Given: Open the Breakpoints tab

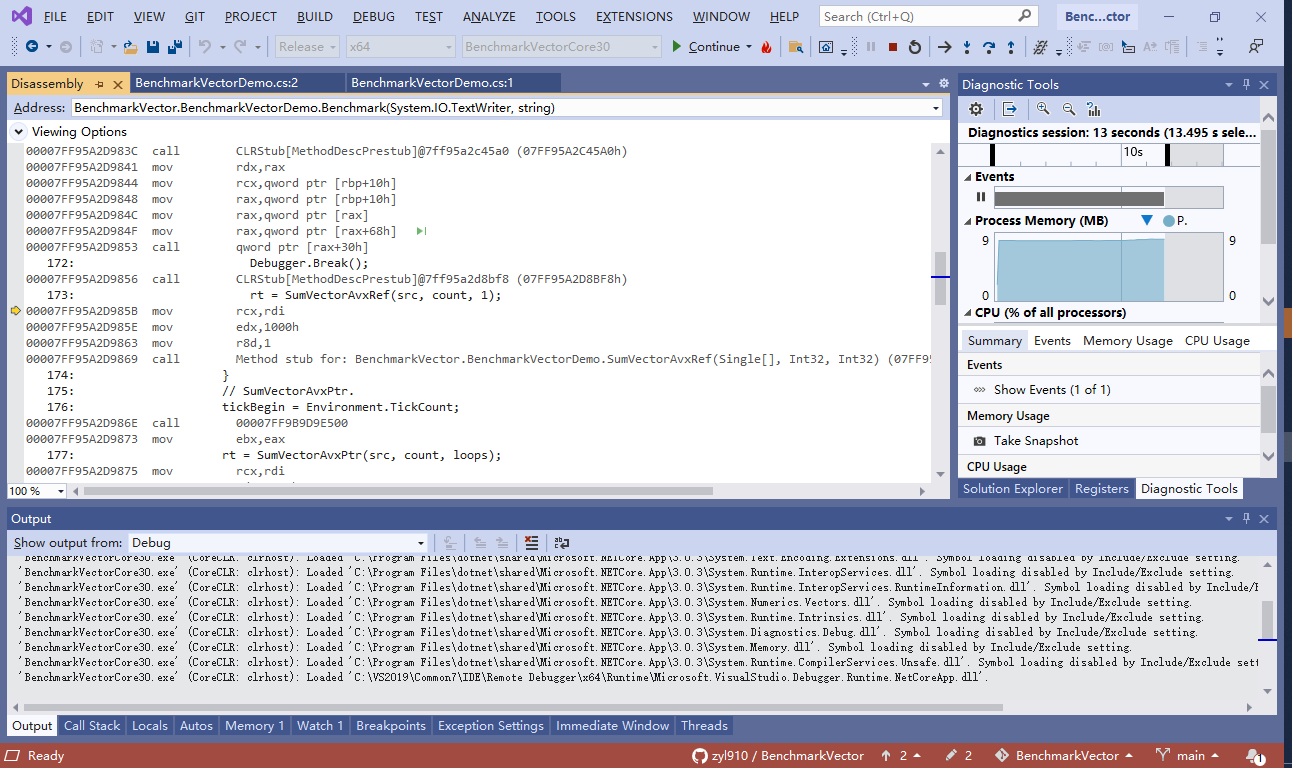Looking at the screenshot, I should pyautogui.click(x=391, y=726).
